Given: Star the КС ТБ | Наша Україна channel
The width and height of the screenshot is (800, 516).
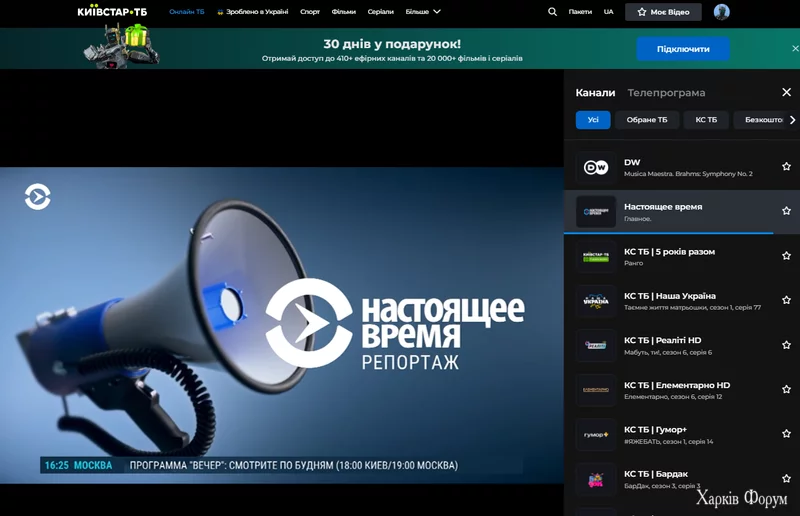Looking at the screenshot, I should (786, 300).
